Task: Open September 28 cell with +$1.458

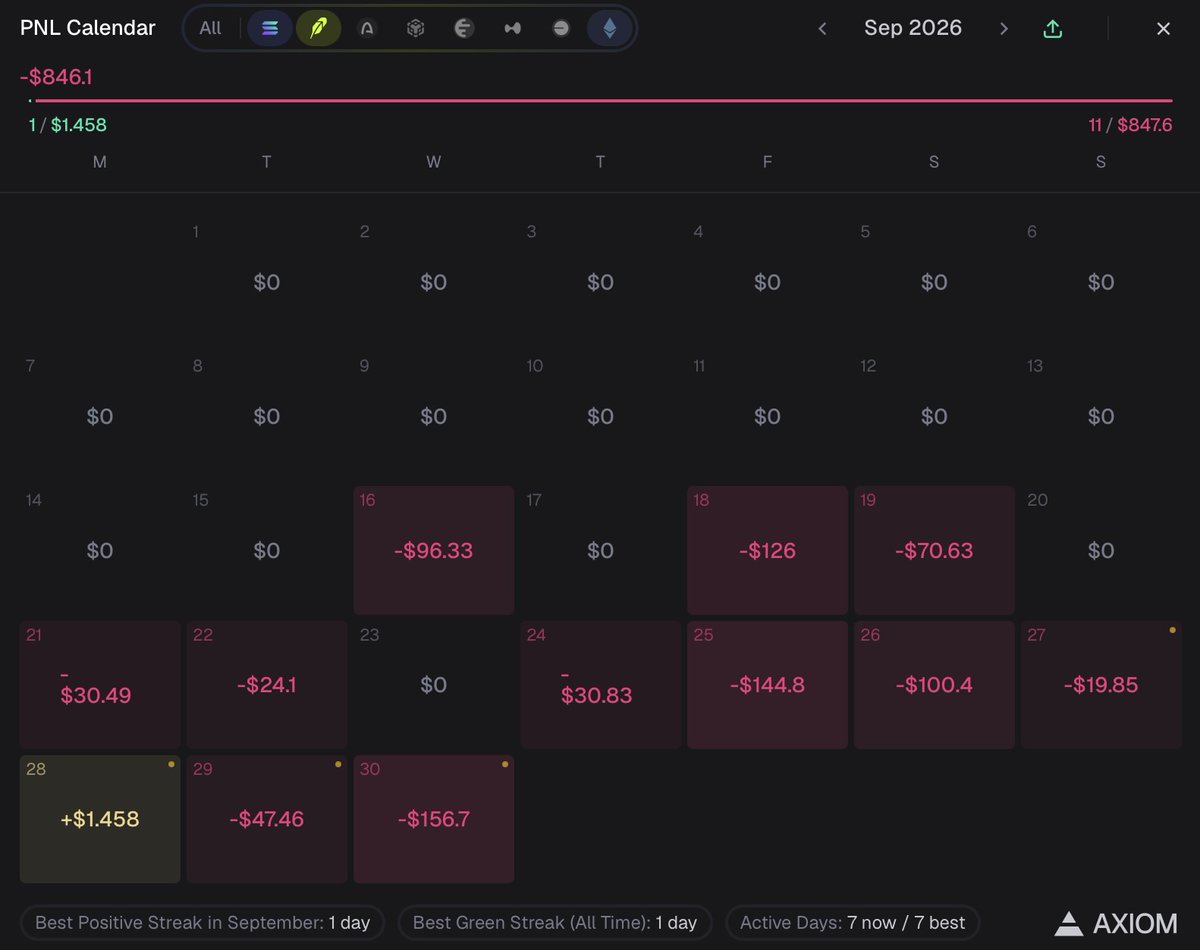Action: [100, 819]
